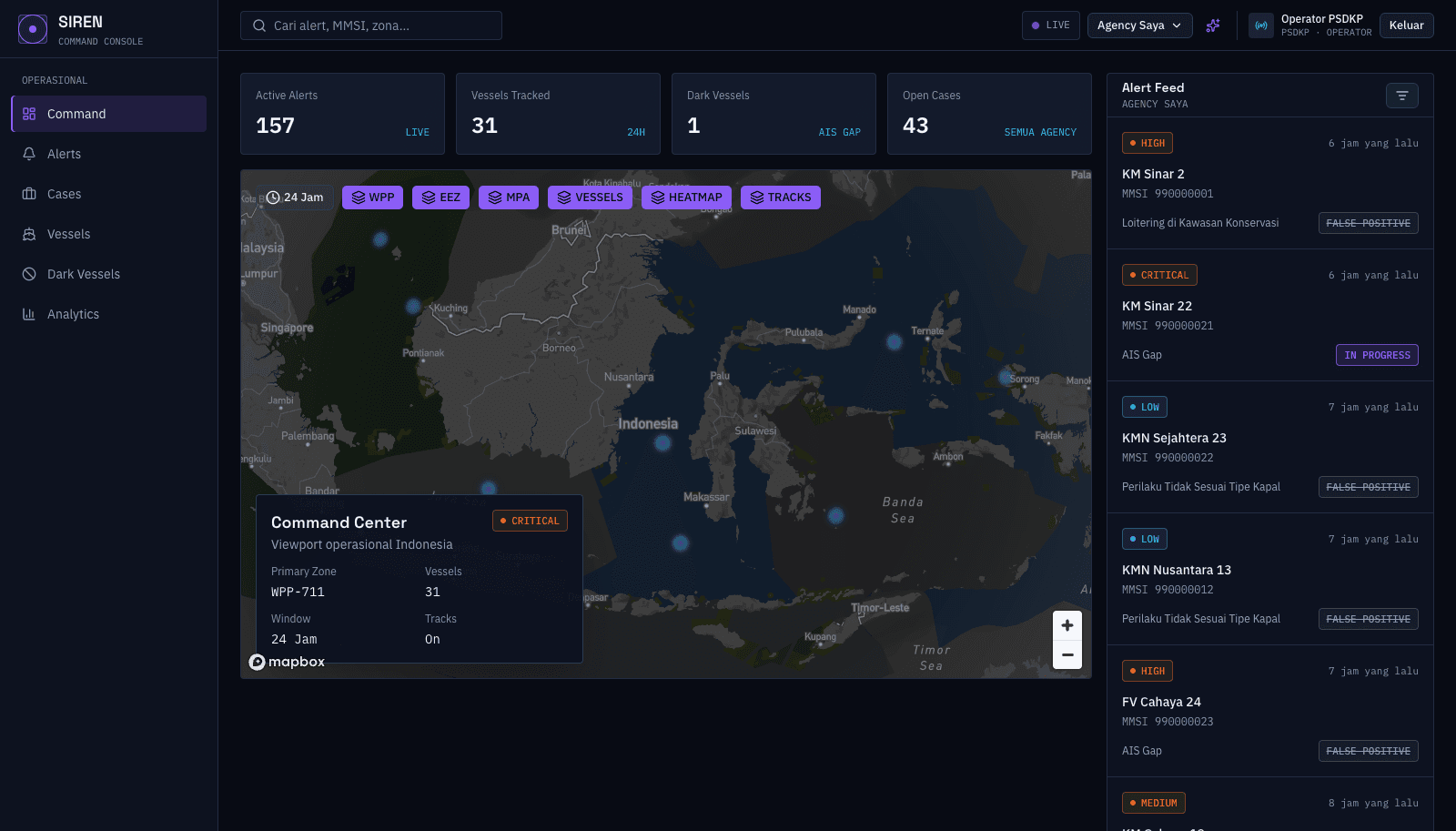This screenshot has height=831, width=1456.
Task: Open the Open Cases 43 card
Action: 989,114
